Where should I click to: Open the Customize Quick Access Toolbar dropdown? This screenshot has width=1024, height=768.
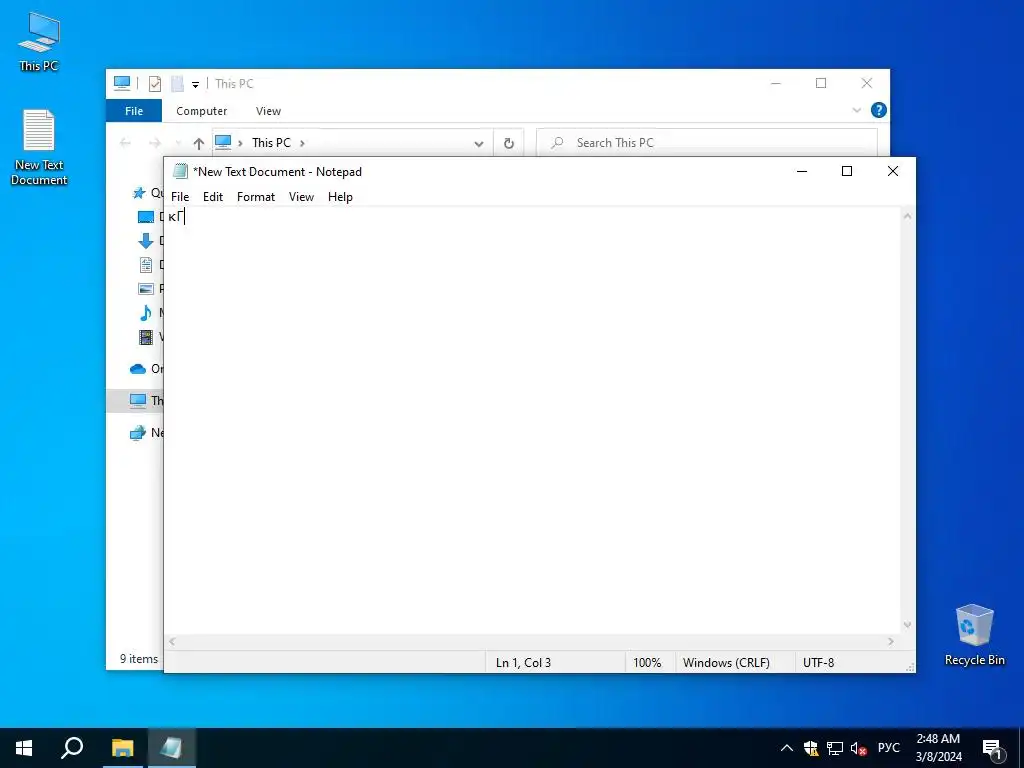point(195,84)
